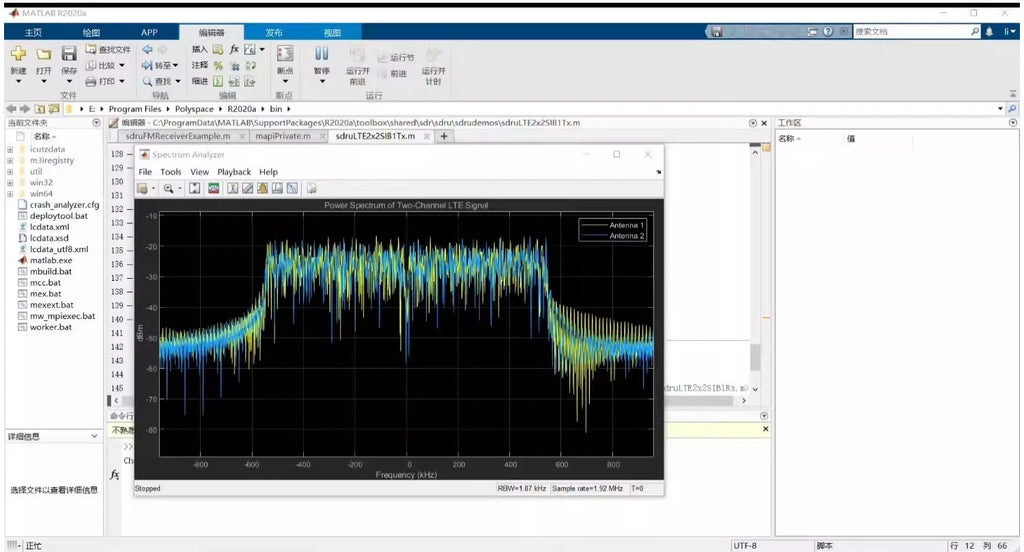Switch to the Publish (发布) ribbon tab

pos(274,33)
